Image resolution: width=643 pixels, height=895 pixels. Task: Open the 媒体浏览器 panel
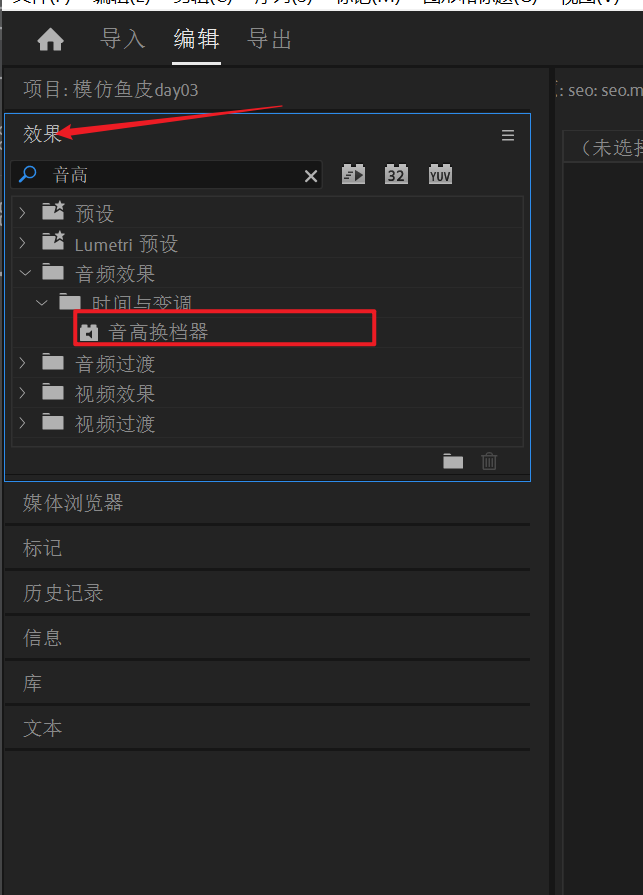click(x=73, y=503)
